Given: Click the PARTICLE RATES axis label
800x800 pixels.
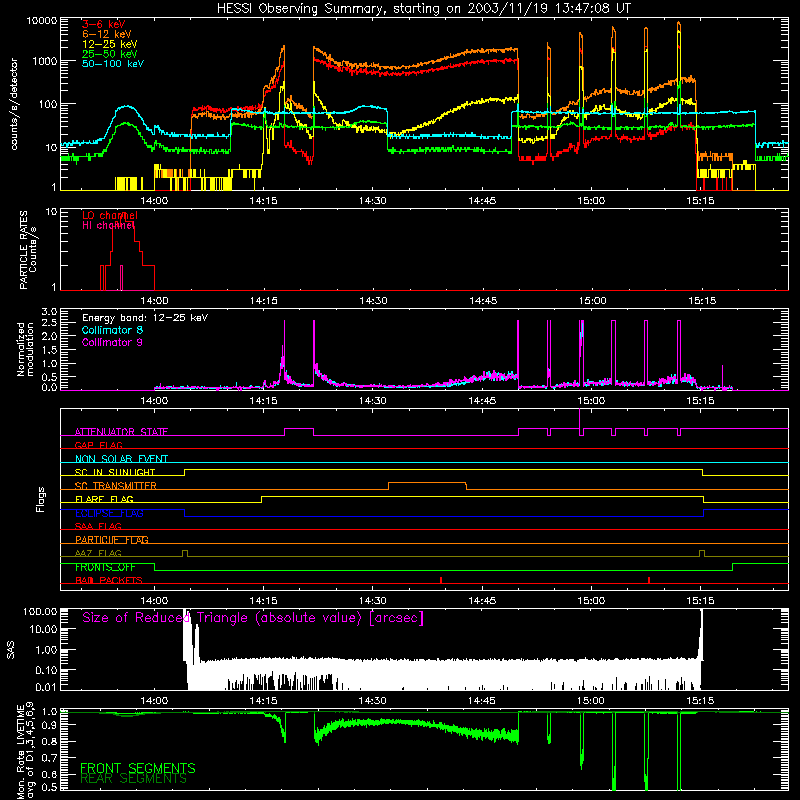Looking at the screenshot, I should pyautogui.click(x=28, y=250).
